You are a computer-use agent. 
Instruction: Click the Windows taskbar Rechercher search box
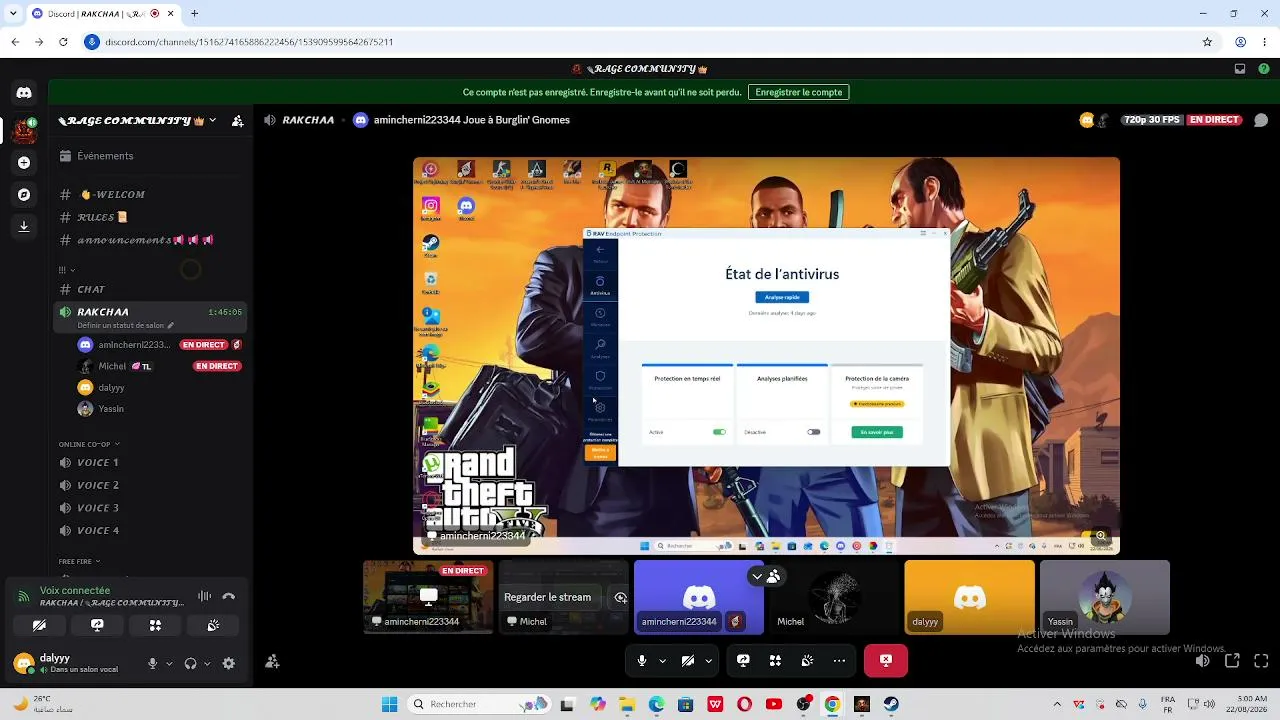tap(479, 704)
